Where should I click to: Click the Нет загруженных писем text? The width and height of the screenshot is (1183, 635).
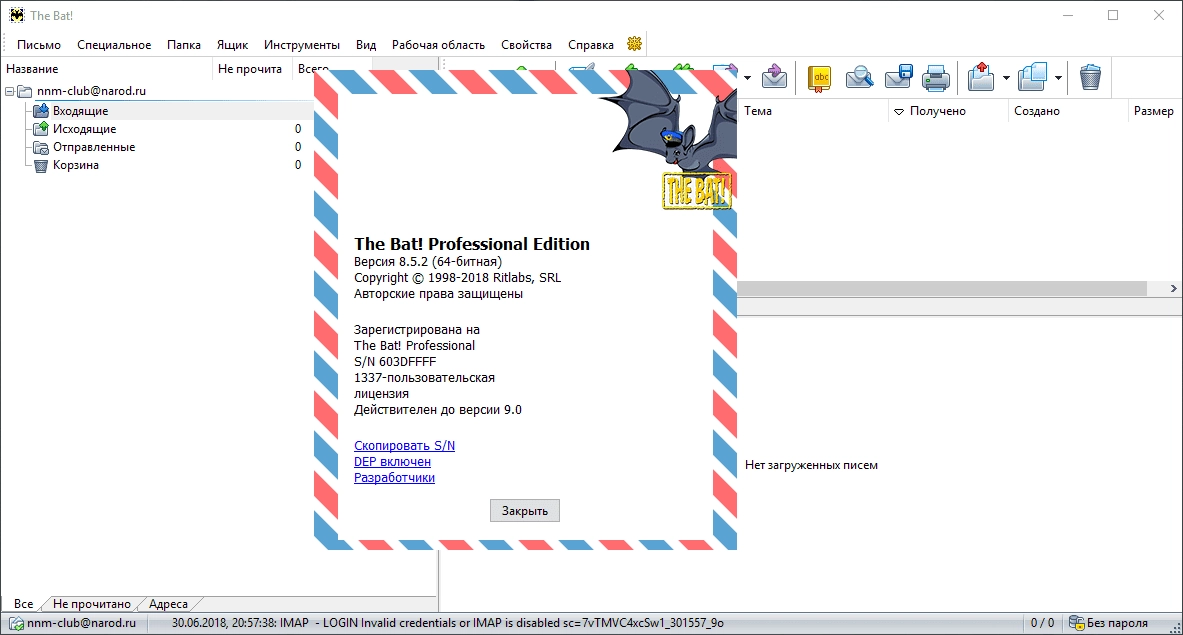pyautogui.click(x=811, y=465)
